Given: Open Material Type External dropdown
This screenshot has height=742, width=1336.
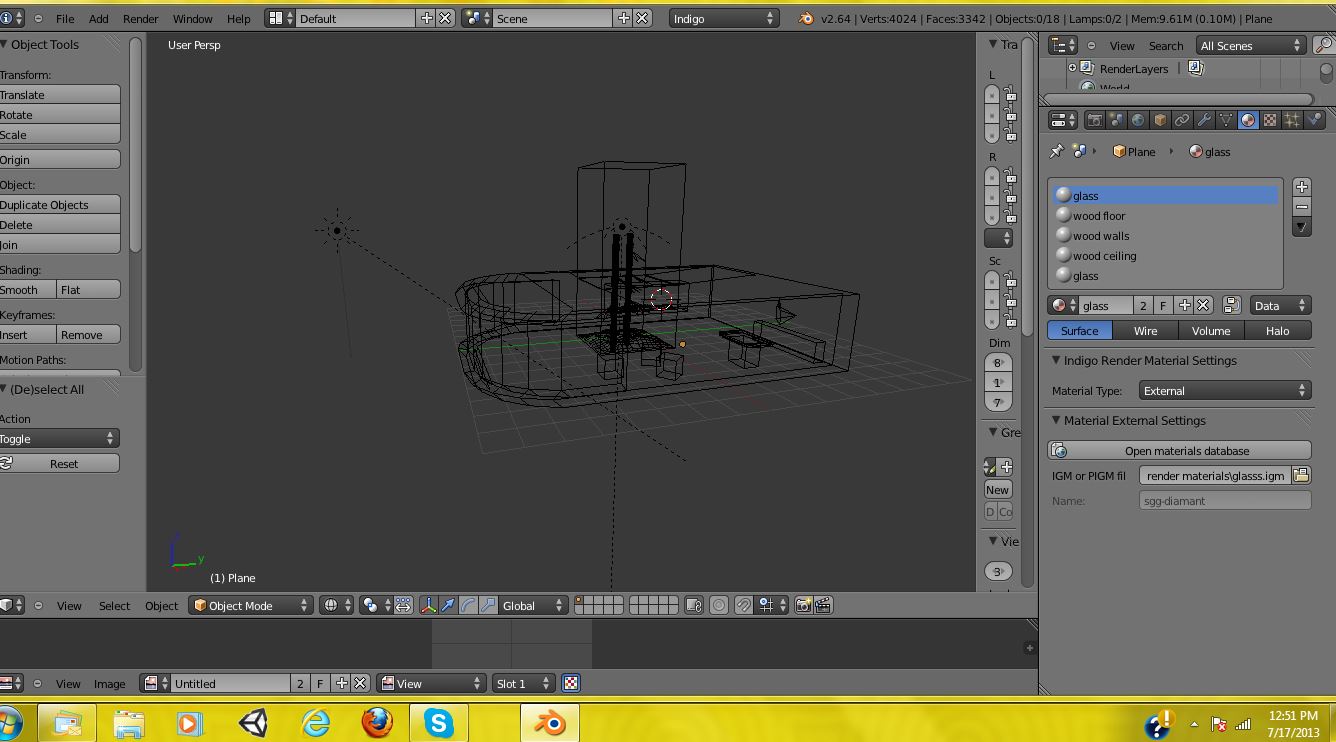Looking at the screenshot, I should [1225, 390].
